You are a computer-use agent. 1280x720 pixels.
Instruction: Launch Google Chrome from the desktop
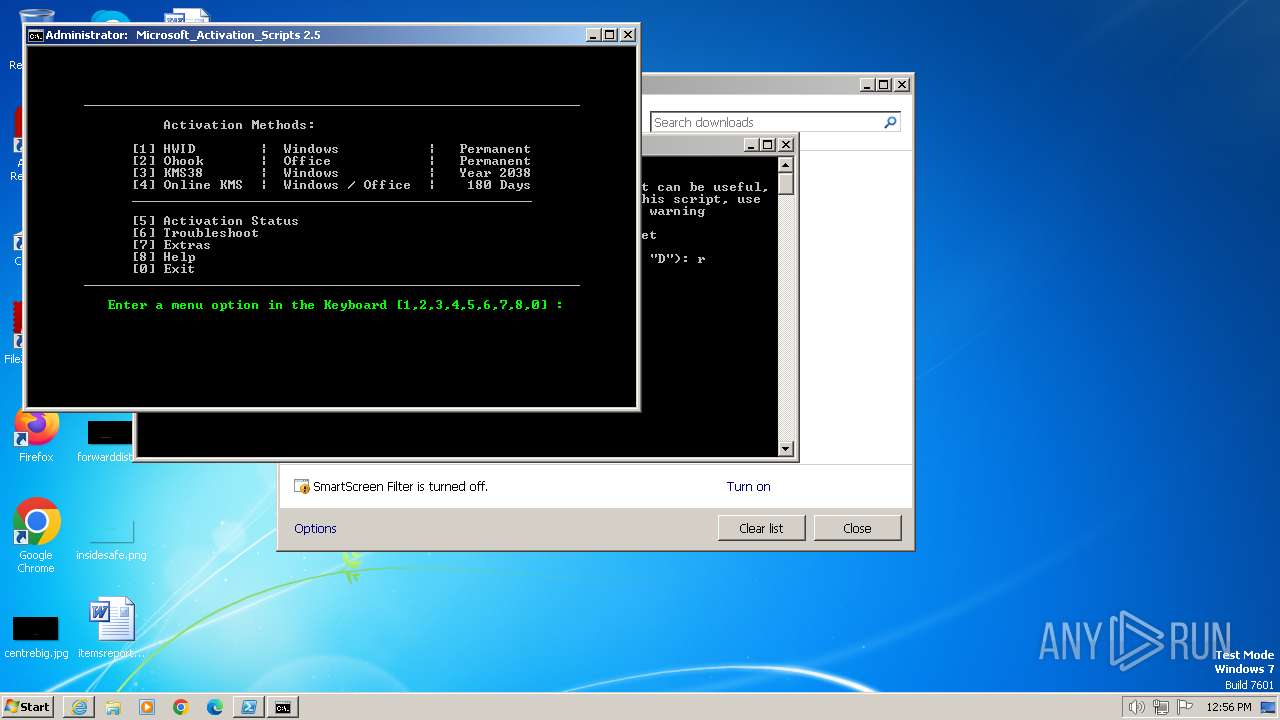[x=36, y=536]
